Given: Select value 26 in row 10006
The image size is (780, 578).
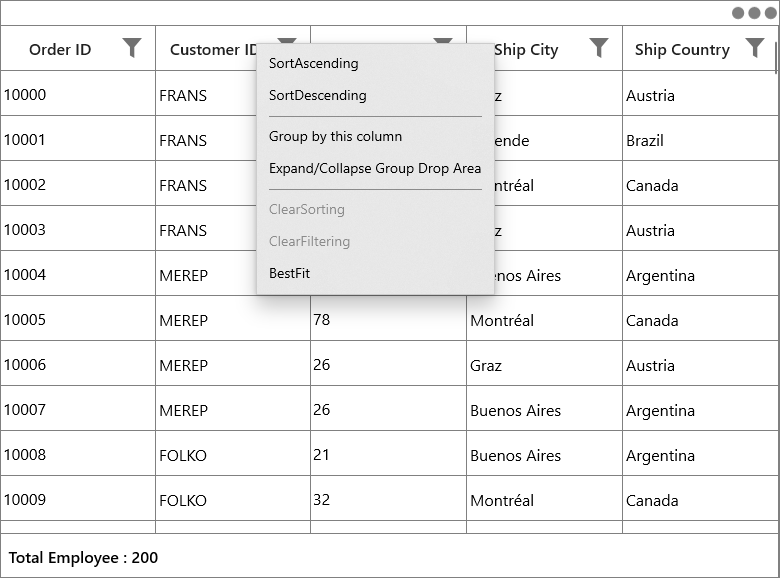Looking at the screenshot, I should pyautogui.click(x=389, y=363).
